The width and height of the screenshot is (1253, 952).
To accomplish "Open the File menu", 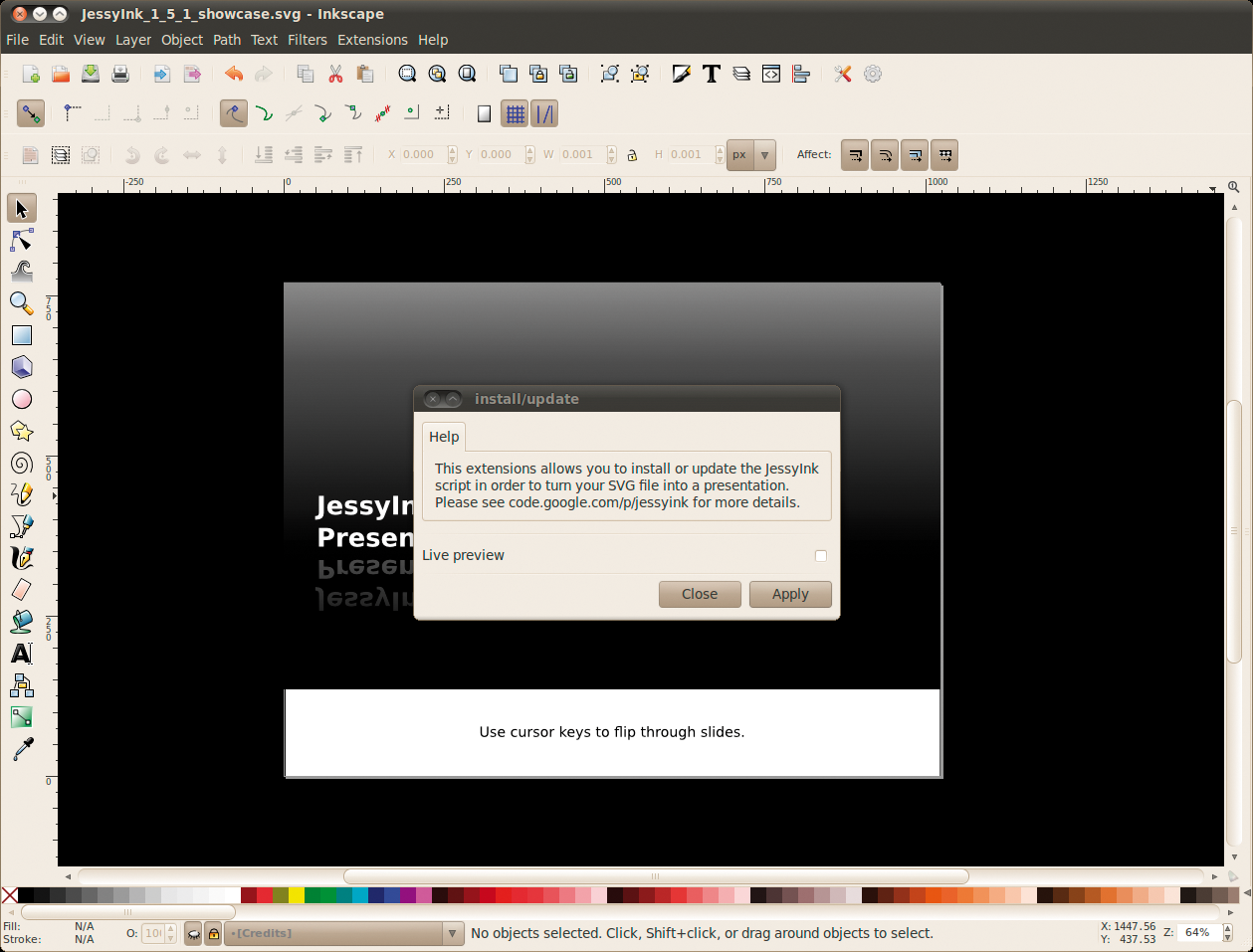I will pos(18,40).
